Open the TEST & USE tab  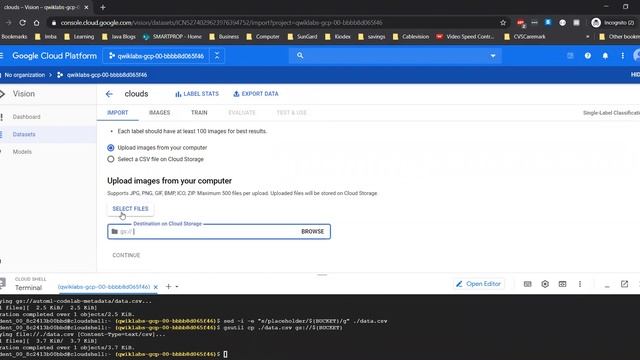coord(291,113)
